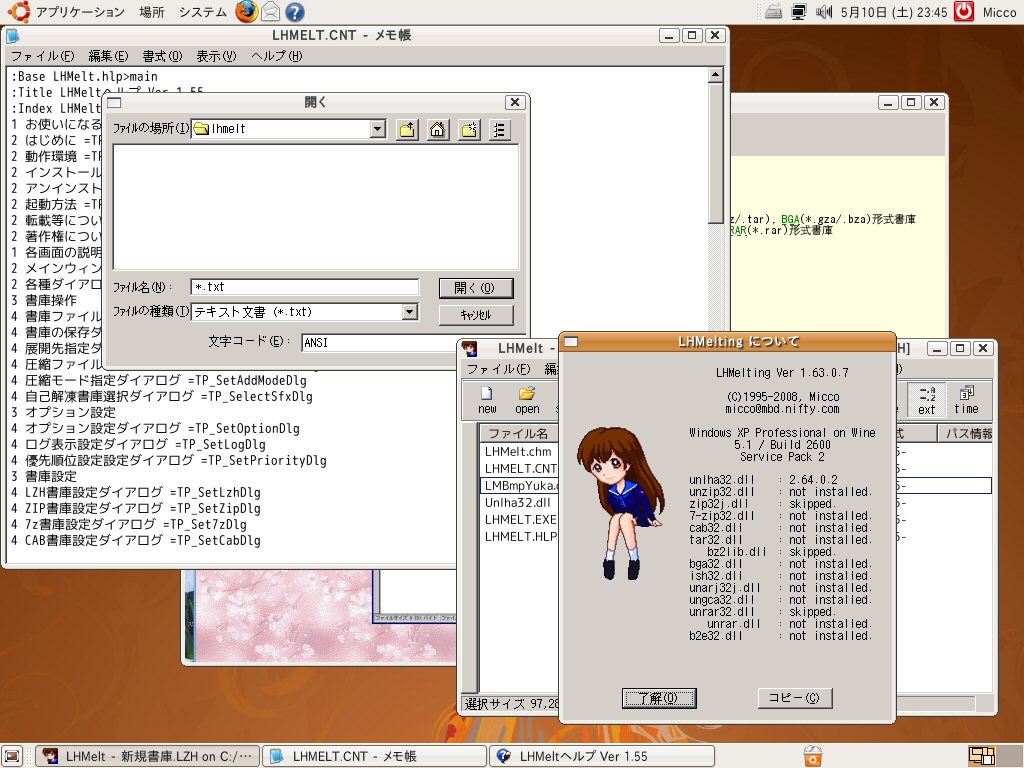
Task: Click the 了解 button in About dialog
Action: click(x=658, y=698)
